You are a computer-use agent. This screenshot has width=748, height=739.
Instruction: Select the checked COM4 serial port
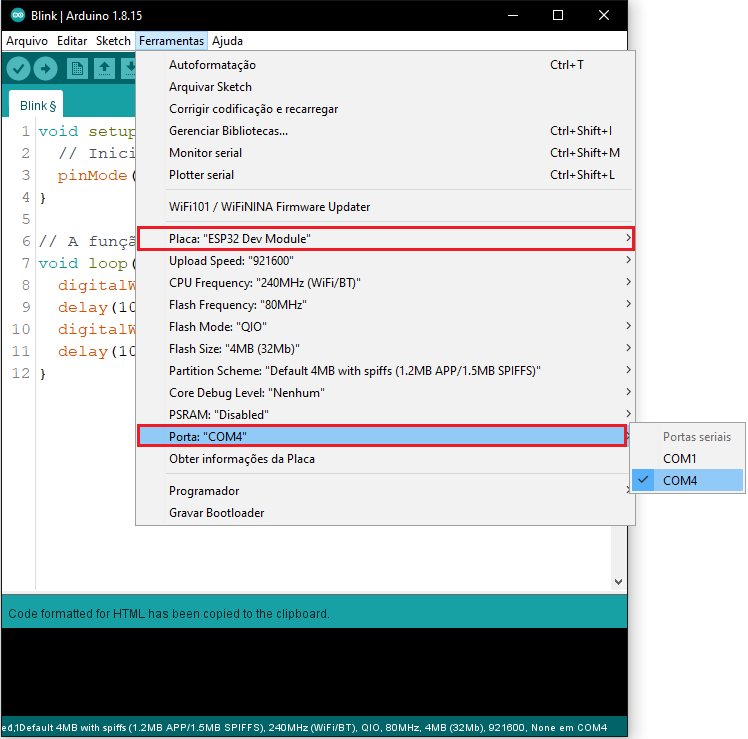point(687,480)
